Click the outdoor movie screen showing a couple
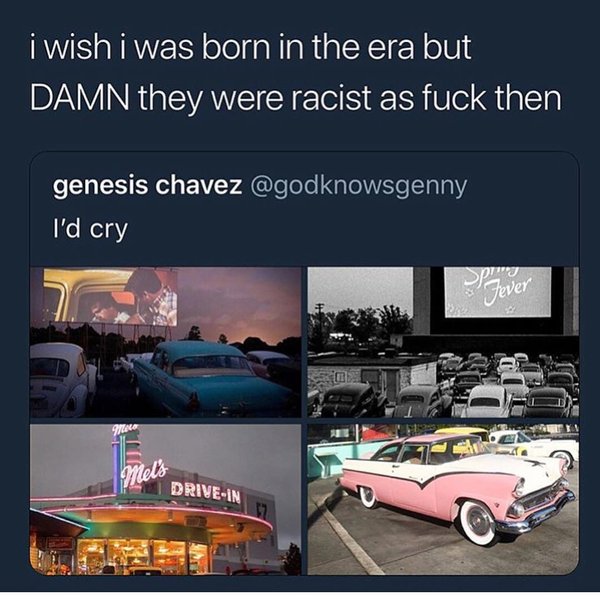Image resolution: width=600 pixels, height=600 pixels. 110,297
